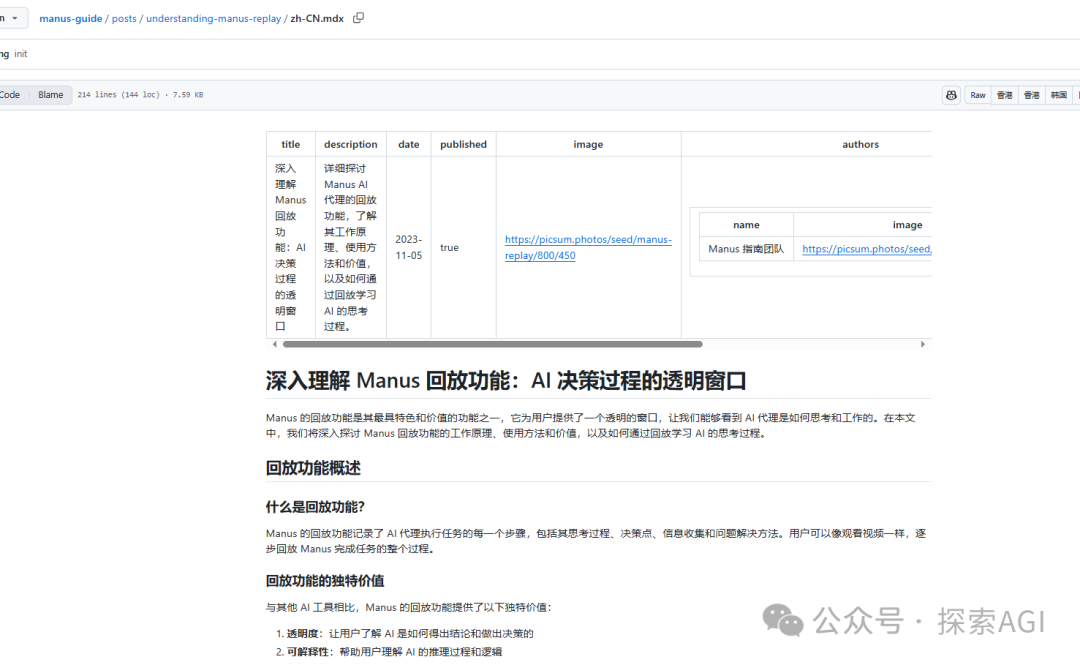This screenshot has width=1080, height=665.
Task: Open the understanding-manus-replay folder breadcrumb
Action: (212, 18)
